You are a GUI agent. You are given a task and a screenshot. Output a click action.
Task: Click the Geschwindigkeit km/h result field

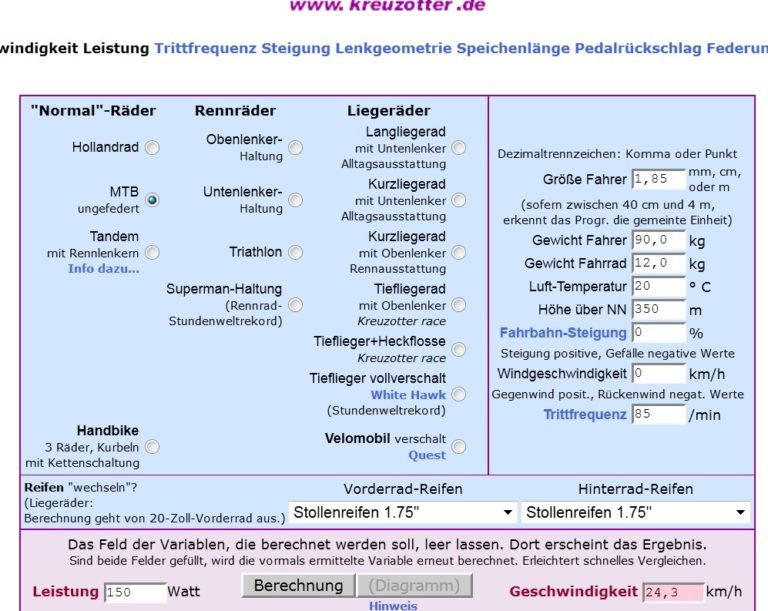click(x=673, y=592)
